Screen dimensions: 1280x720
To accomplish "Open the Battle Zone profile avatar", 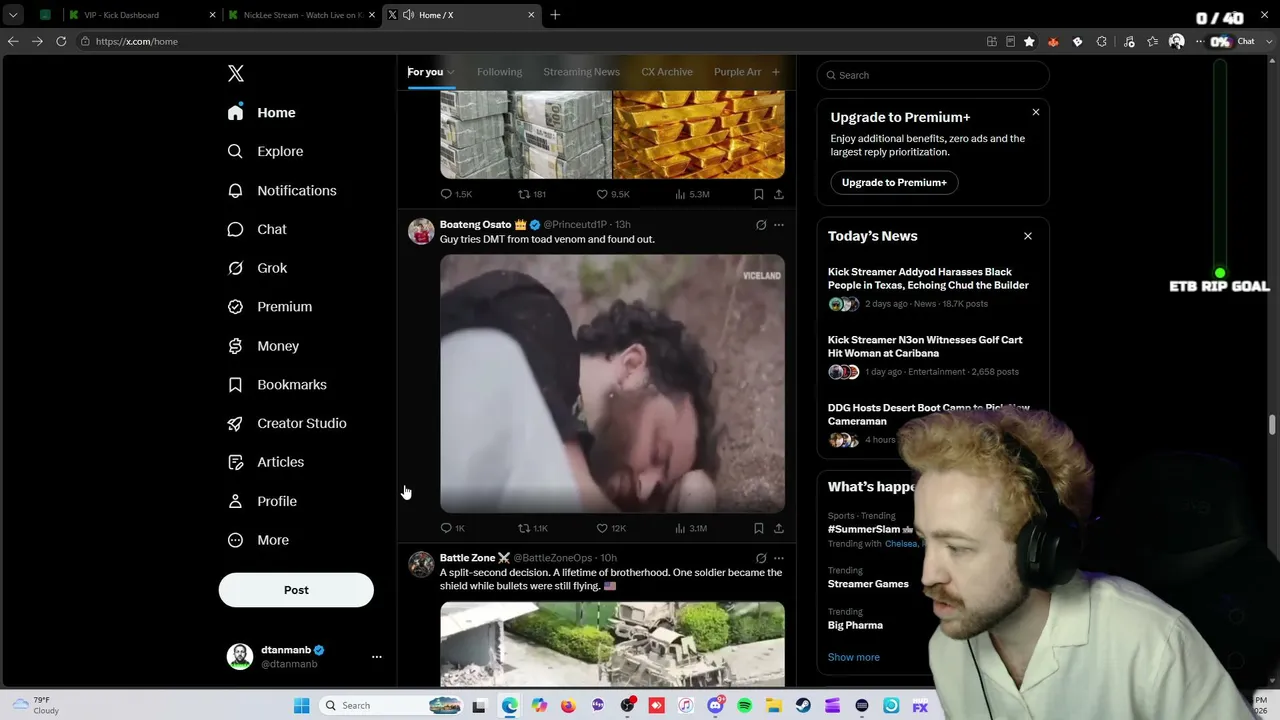I will (x=421, y=564).
